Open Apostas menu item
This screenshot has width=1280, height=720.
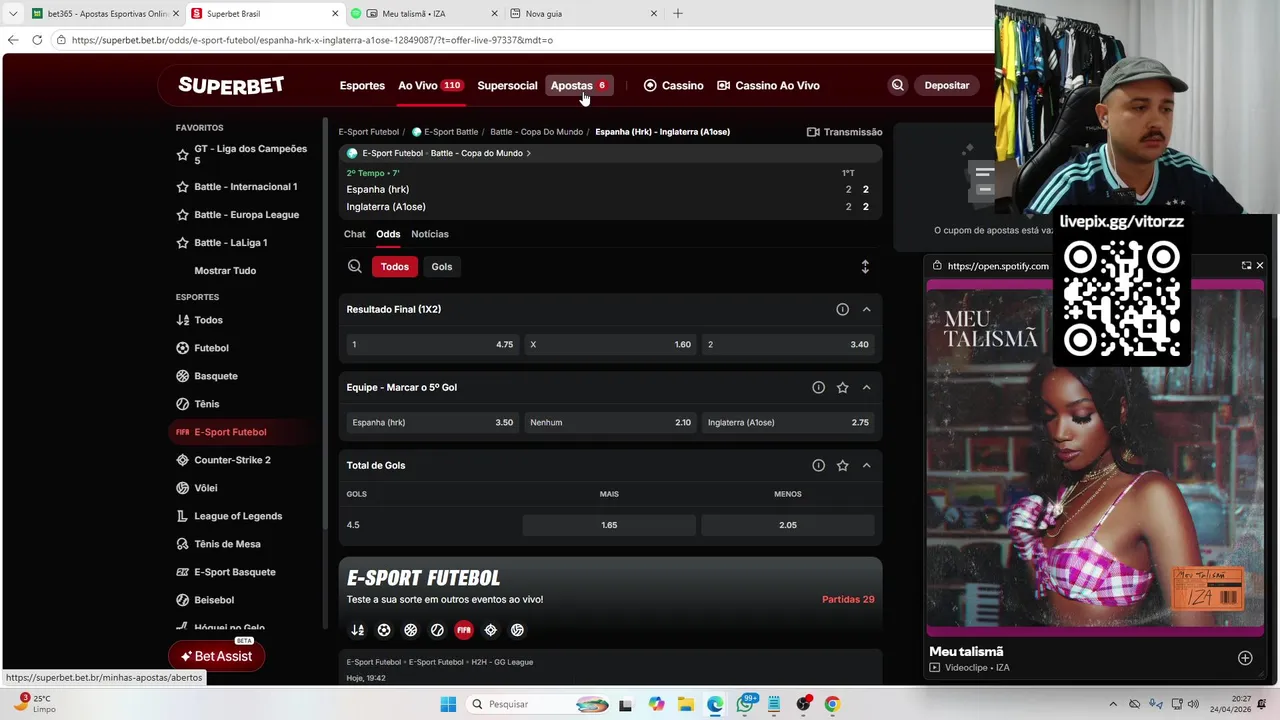tap(580, 86)
